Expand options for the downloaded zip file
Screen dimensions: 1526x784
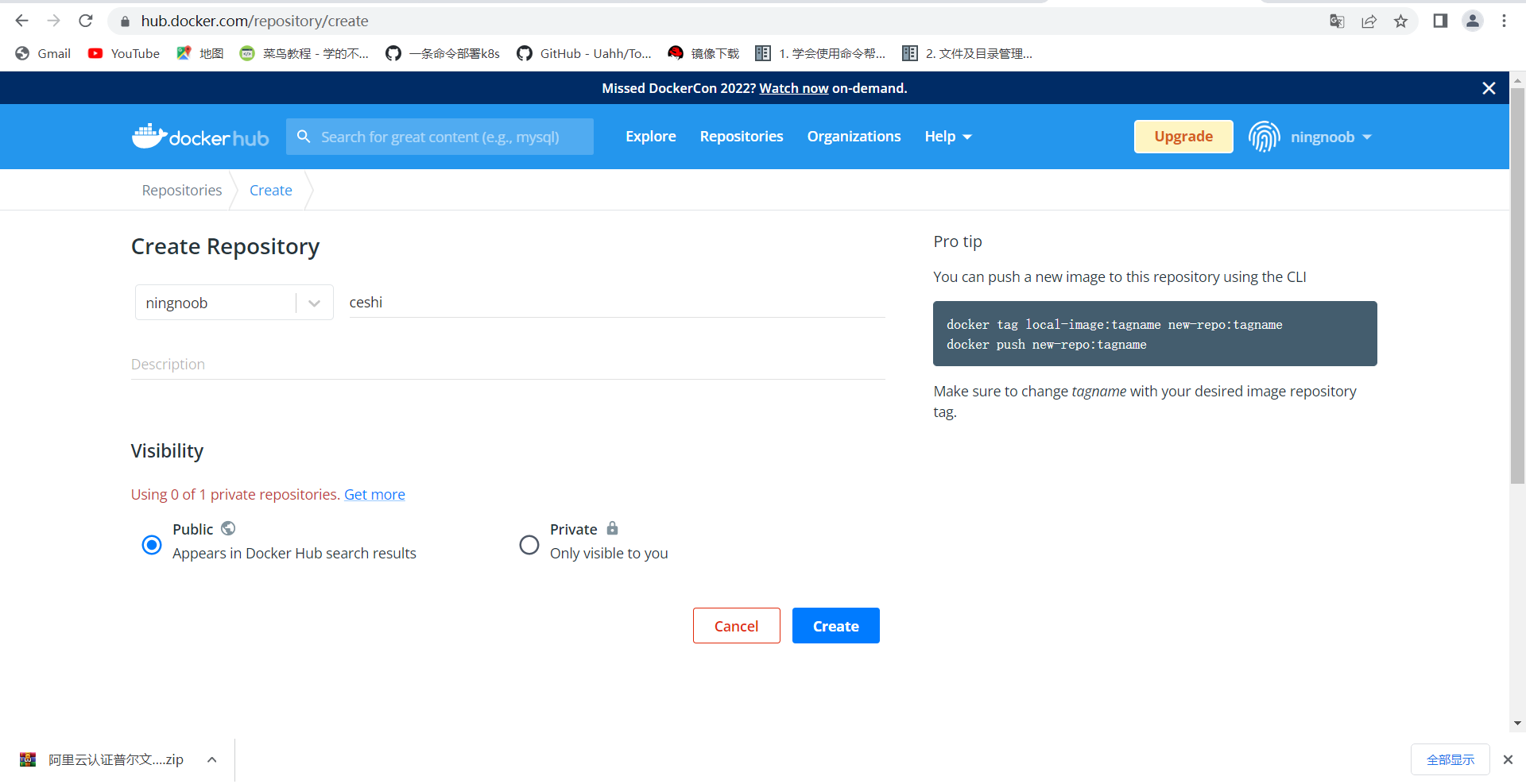click(212, 759)
